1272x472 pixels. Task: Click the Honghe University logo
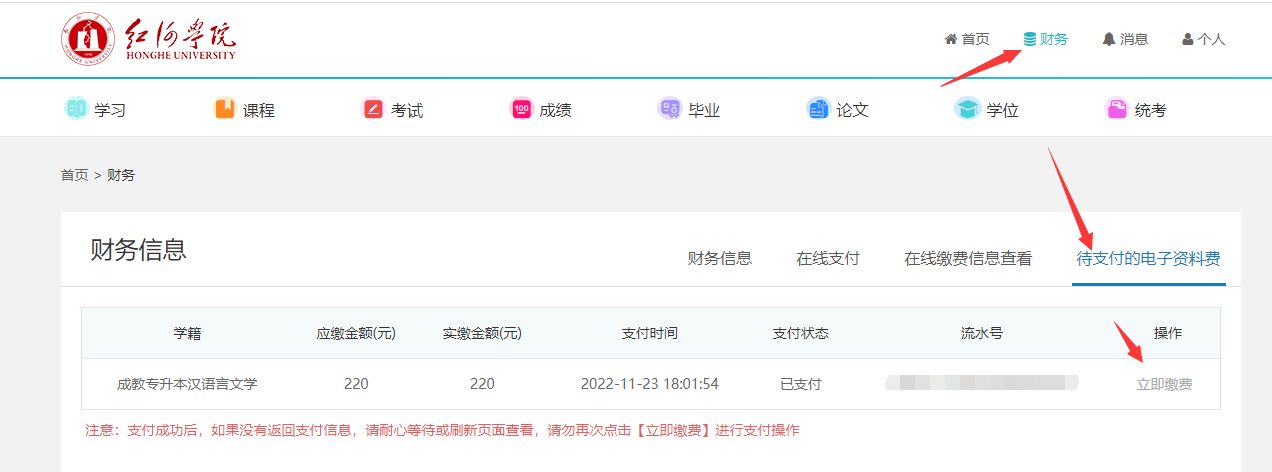tap(148, 39)
